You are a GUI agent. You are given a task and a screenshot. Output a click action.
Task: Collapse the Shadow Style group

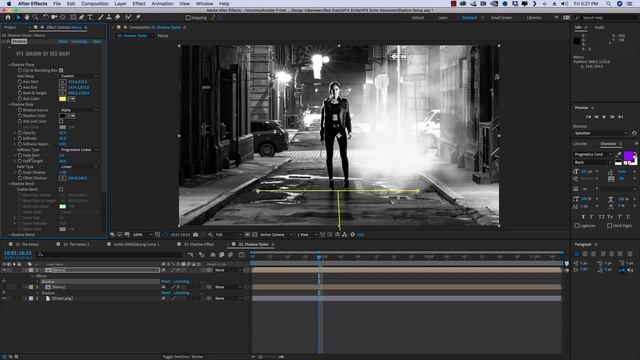point(9,104)
